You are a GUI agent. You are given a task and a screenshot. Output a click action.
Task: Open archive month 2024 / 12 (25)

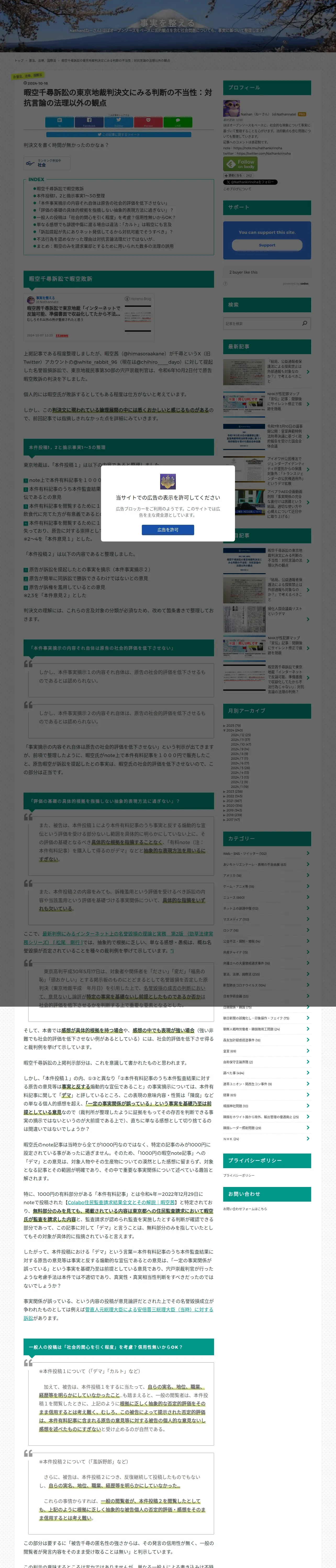click(240, 735)
